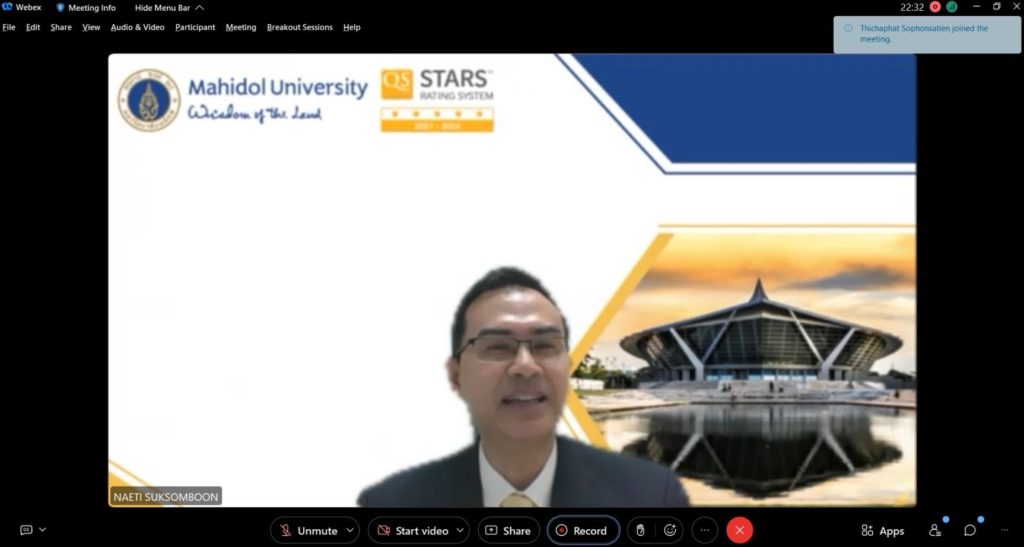Viewport: 1024px width, 547px height.
Task: Open the Participant menu
Action: tap(195, 27)
